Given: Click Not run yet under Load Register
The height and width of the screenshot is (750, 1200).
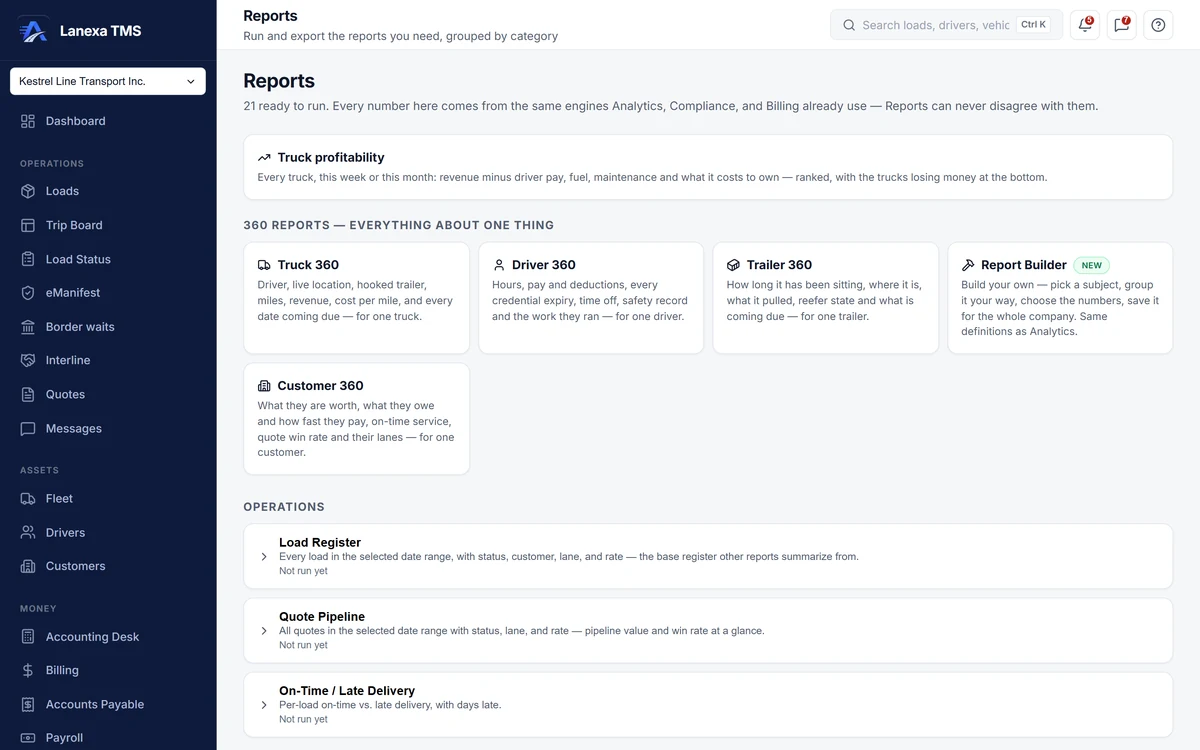Looking at the screenshot, I should pos(303,571).
